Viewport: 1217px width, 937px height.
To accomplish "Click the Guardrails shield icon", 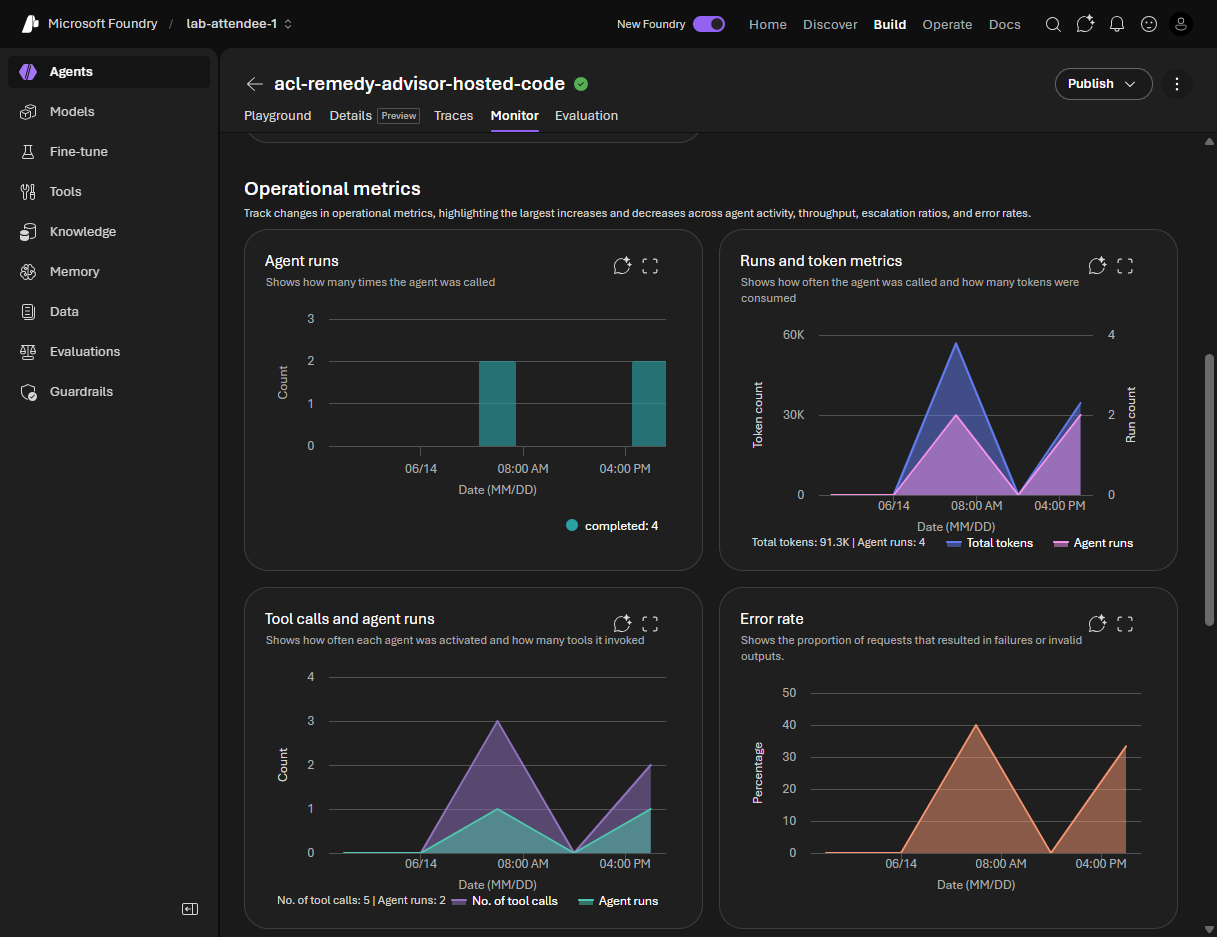I will pos(29,392).
